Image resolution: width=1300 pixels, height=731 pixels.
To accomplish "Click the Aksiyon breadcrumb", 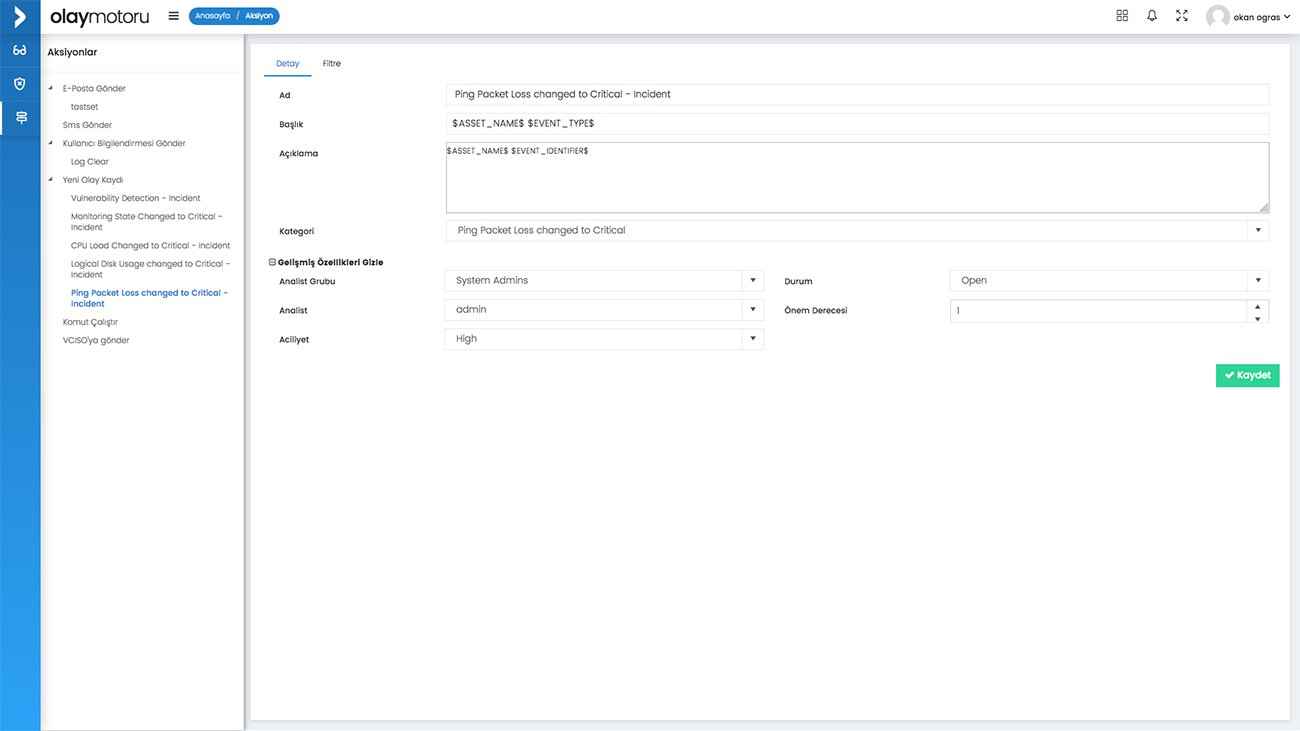I will pos(259,16).
